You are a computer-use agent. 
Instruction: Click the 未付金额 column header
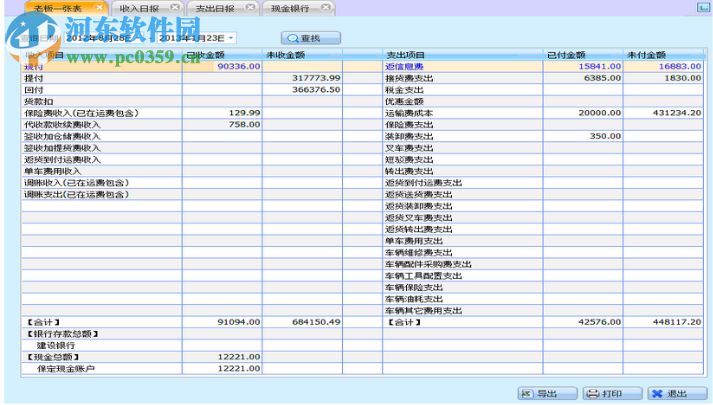(663, 55)
